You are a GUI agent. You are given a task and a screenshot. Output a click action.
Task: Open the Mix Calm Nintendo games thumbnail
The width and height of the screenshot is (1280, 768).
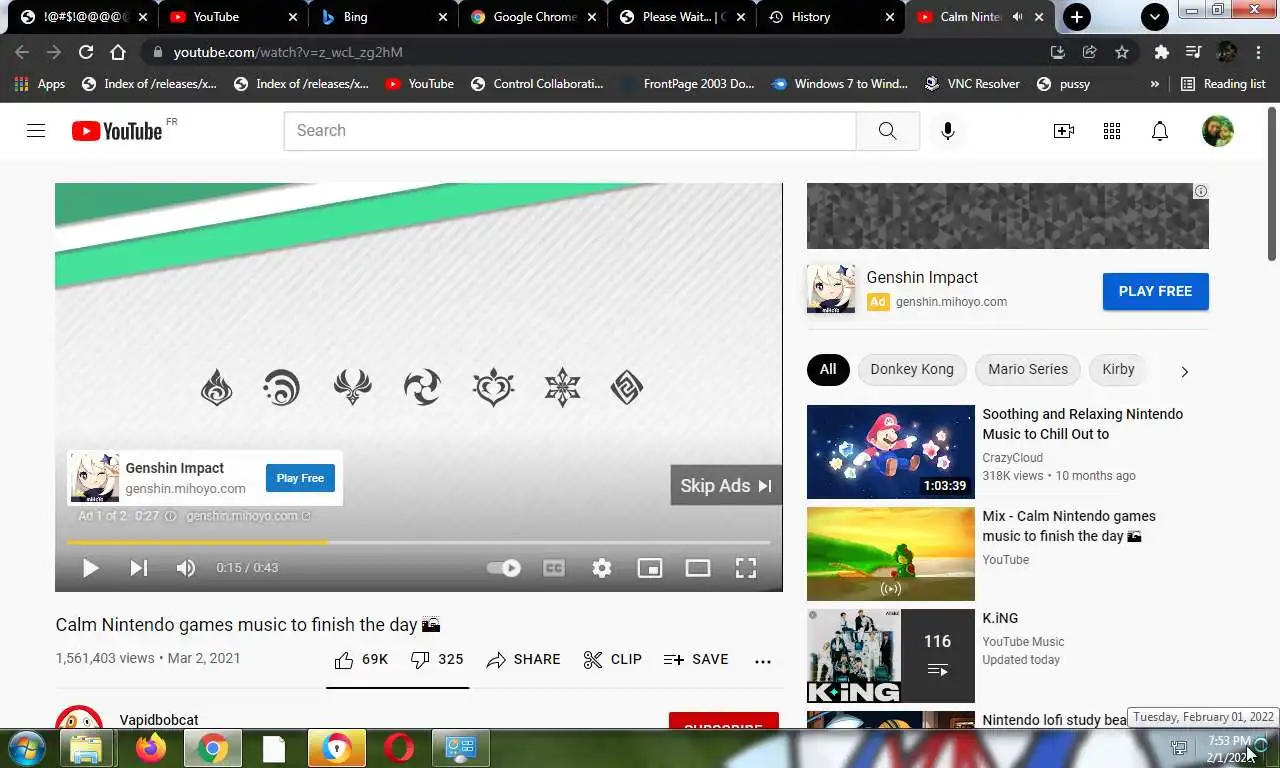click(891, 554)
